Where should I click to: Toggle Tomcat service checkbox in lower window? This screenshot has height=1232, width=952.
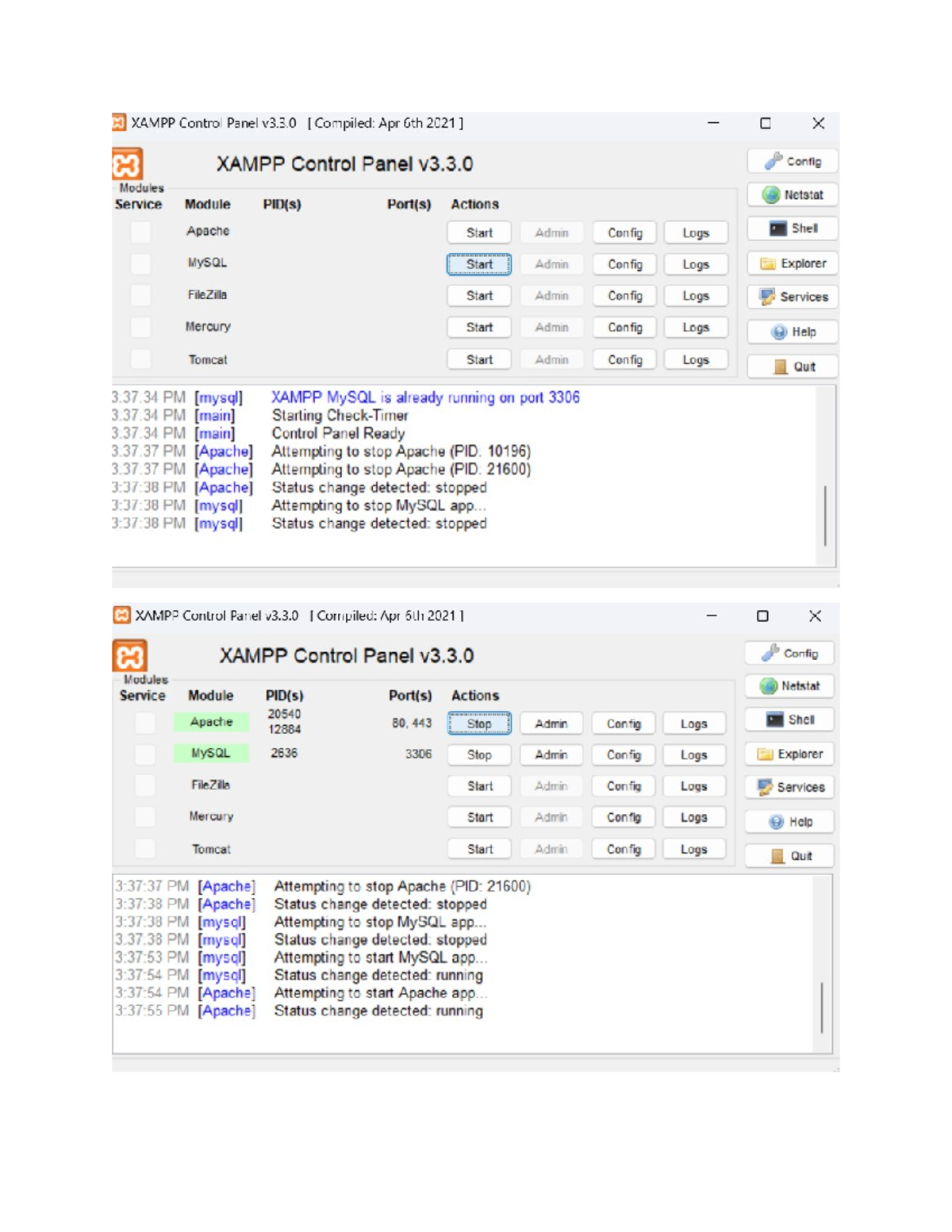(x=144, y=849)
